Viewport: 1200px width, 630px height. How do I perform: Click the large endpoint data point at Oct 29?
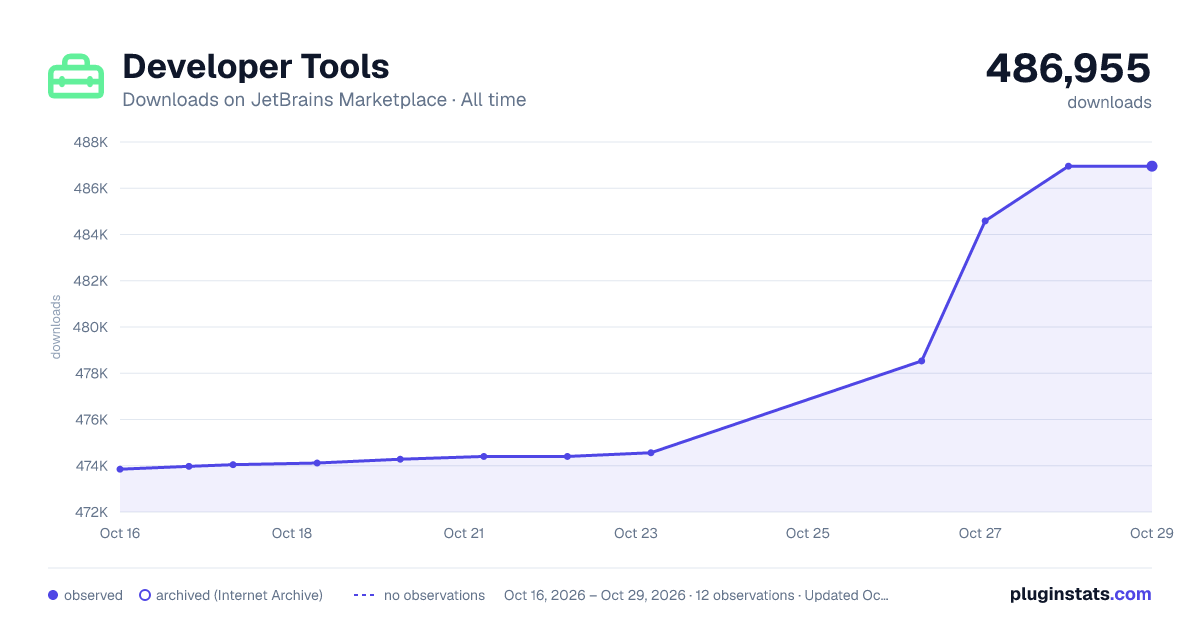(1152, 166)
